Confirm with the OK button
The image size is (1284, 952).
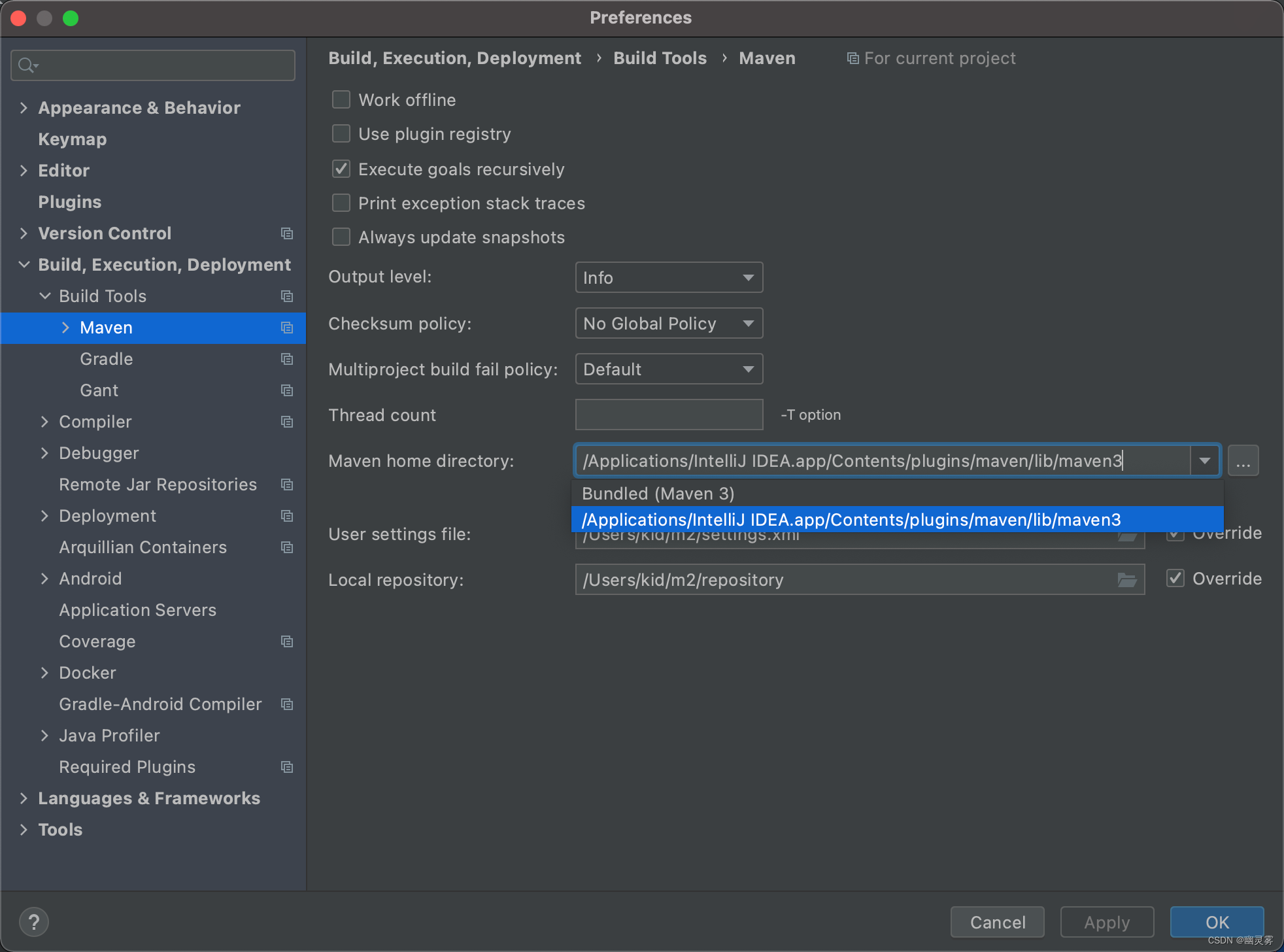1217,923
